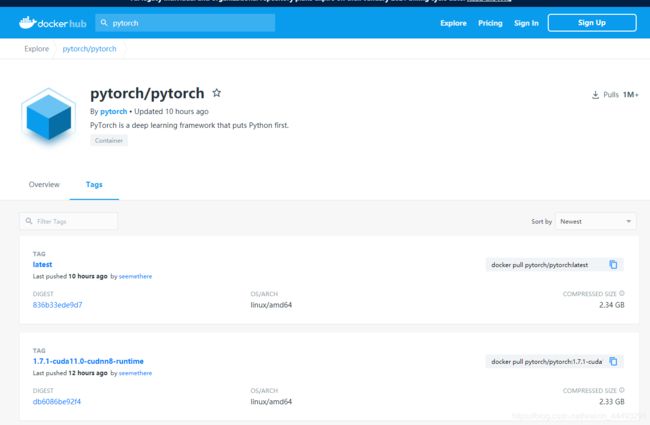Click the Explore breadcrumb

(x=36, y=49)
